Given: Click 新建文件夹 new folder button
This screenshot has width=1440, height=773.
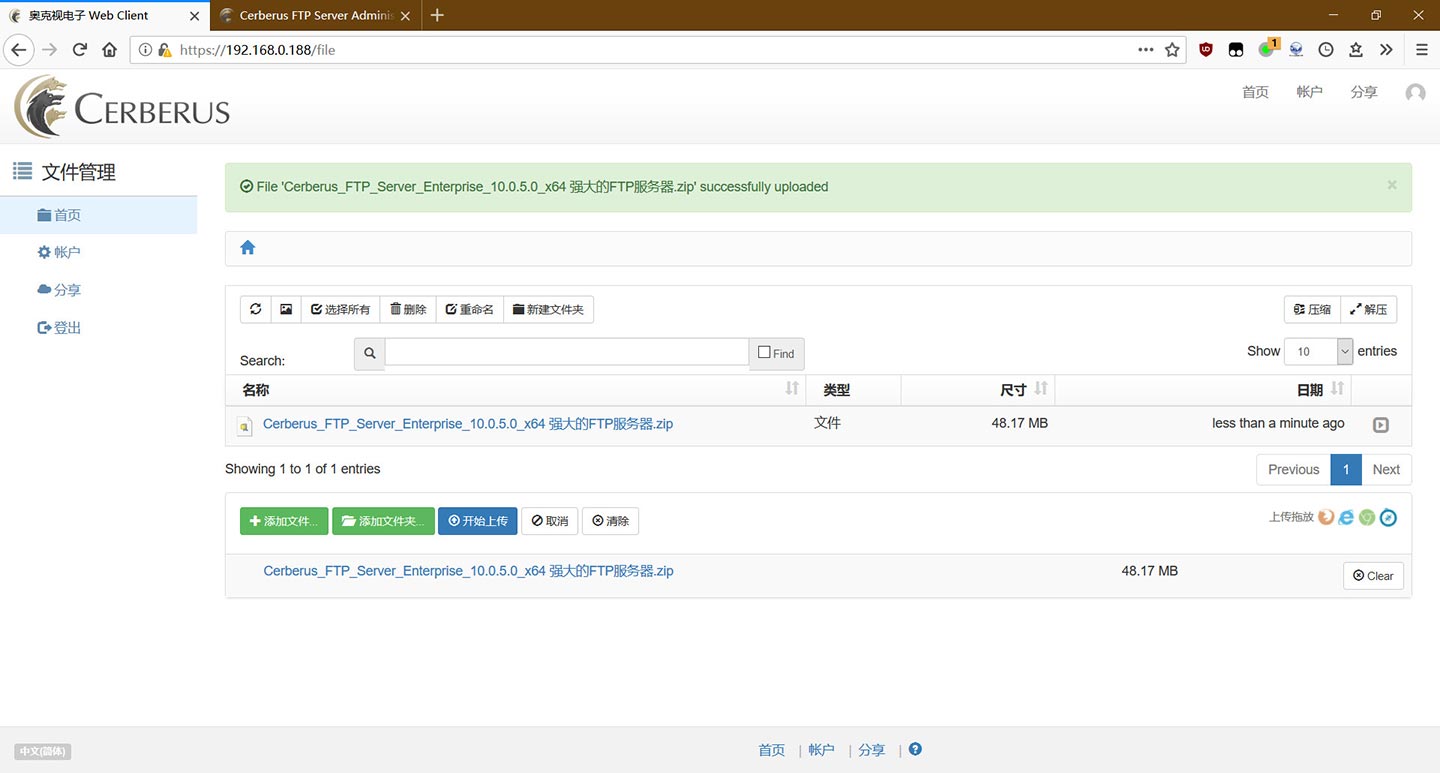Looking at the screenshot, I should [x=548, y=309].
